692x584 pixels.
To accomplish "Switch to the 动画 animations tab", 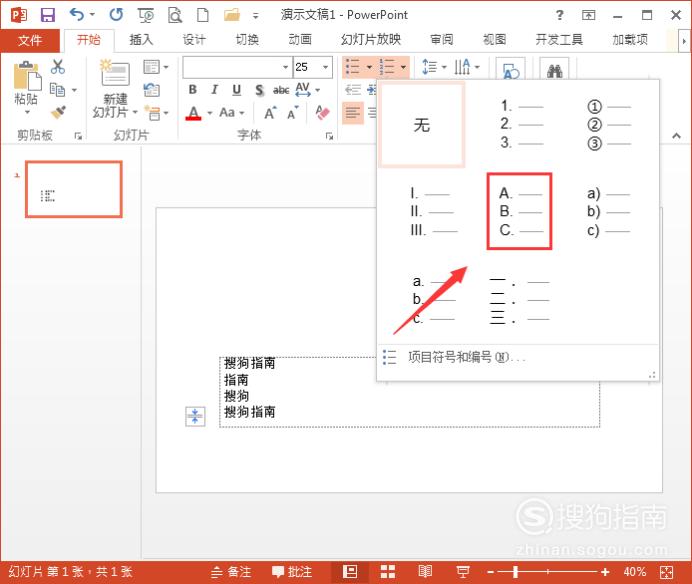I will pos(300,40).
